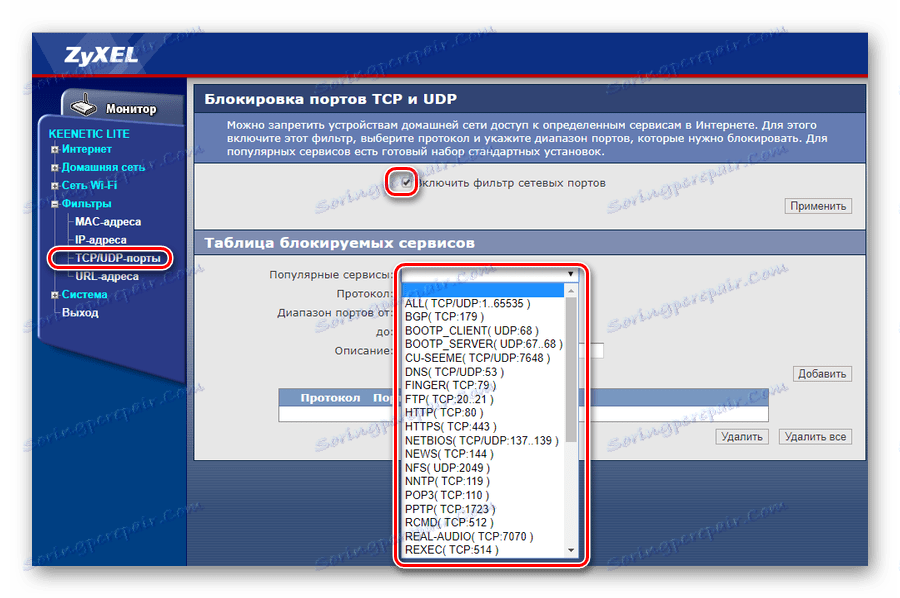Close the Популярные сервисы dropdown arrow
Viewport: 900px width, 598px height.
click(x=571, y=274)
